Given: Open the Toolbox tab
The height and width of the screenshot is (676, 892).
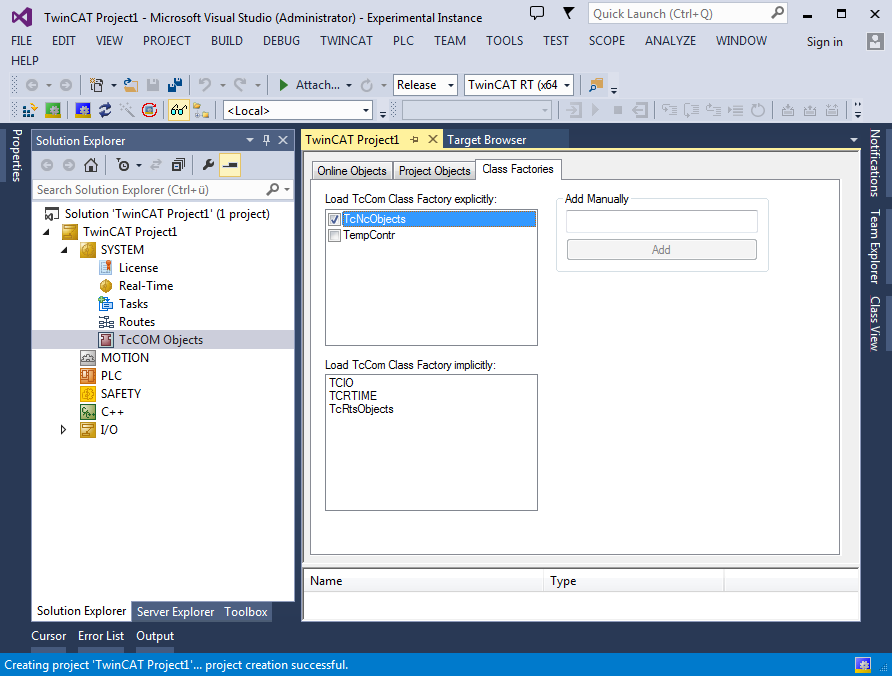Looking at the screenshot, I should 246,612.
